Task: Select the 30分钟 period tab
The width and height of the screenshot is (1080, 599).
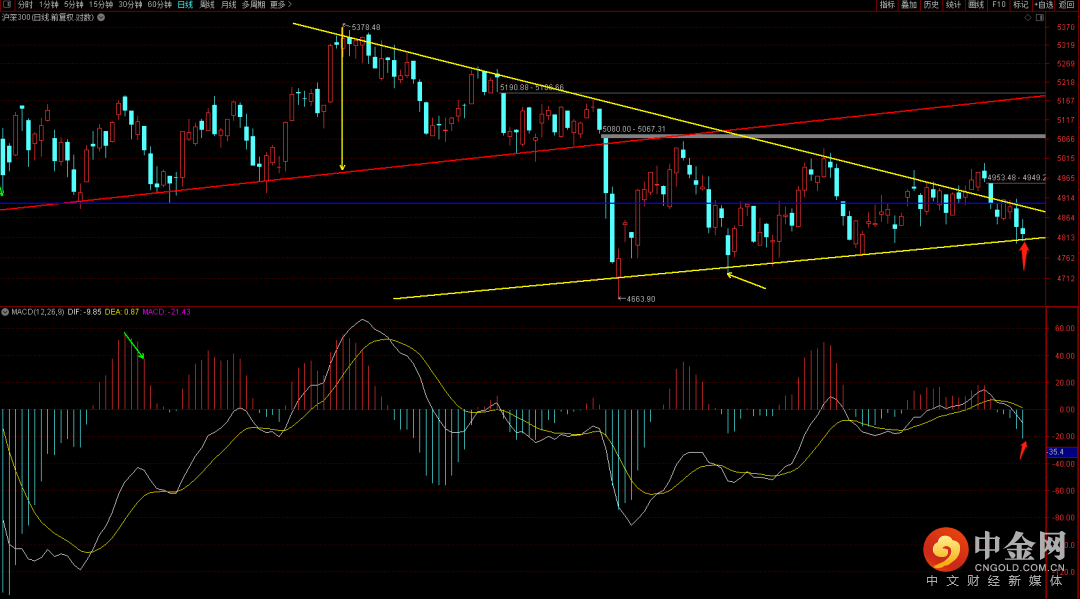Action: [x=130, y=5]
